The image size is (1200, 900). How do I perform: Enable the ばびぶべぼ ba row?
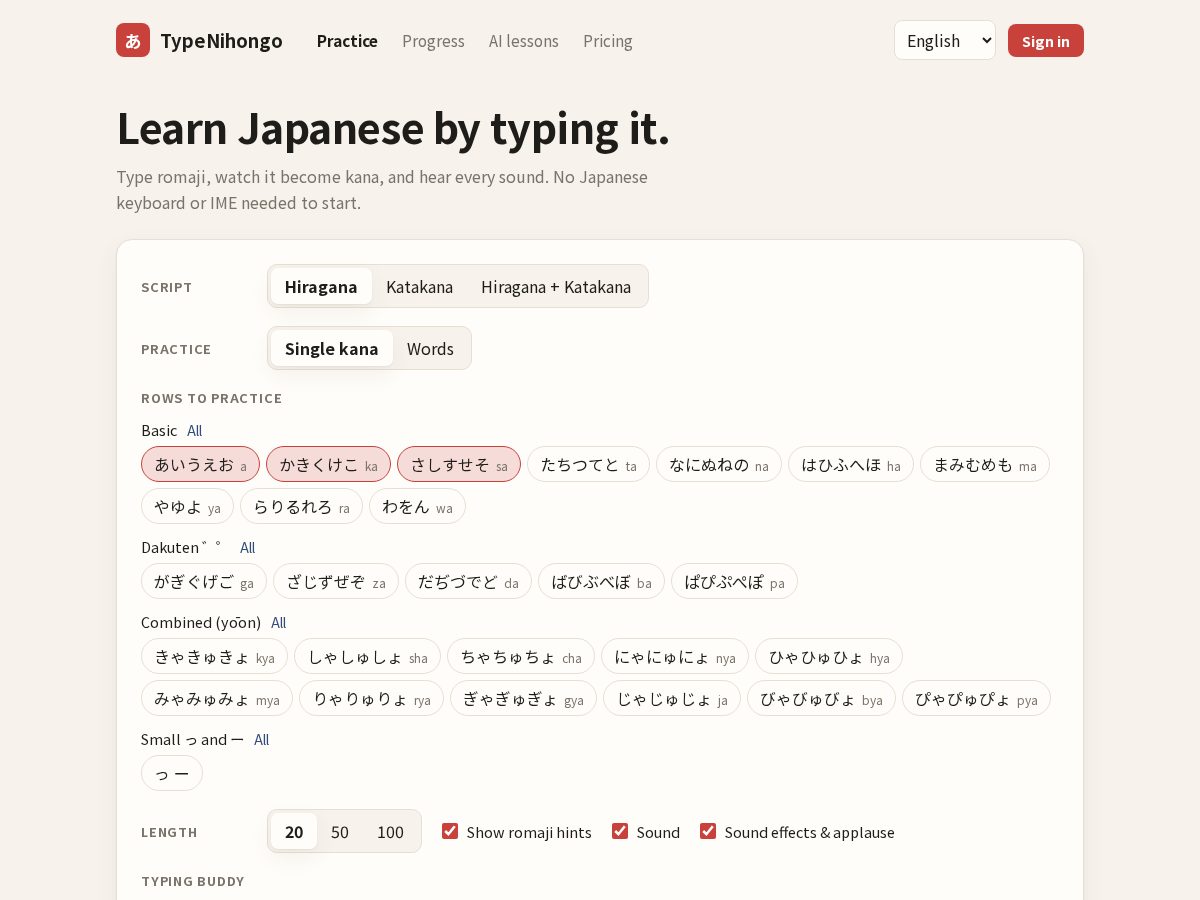click(x=601, y=581)
